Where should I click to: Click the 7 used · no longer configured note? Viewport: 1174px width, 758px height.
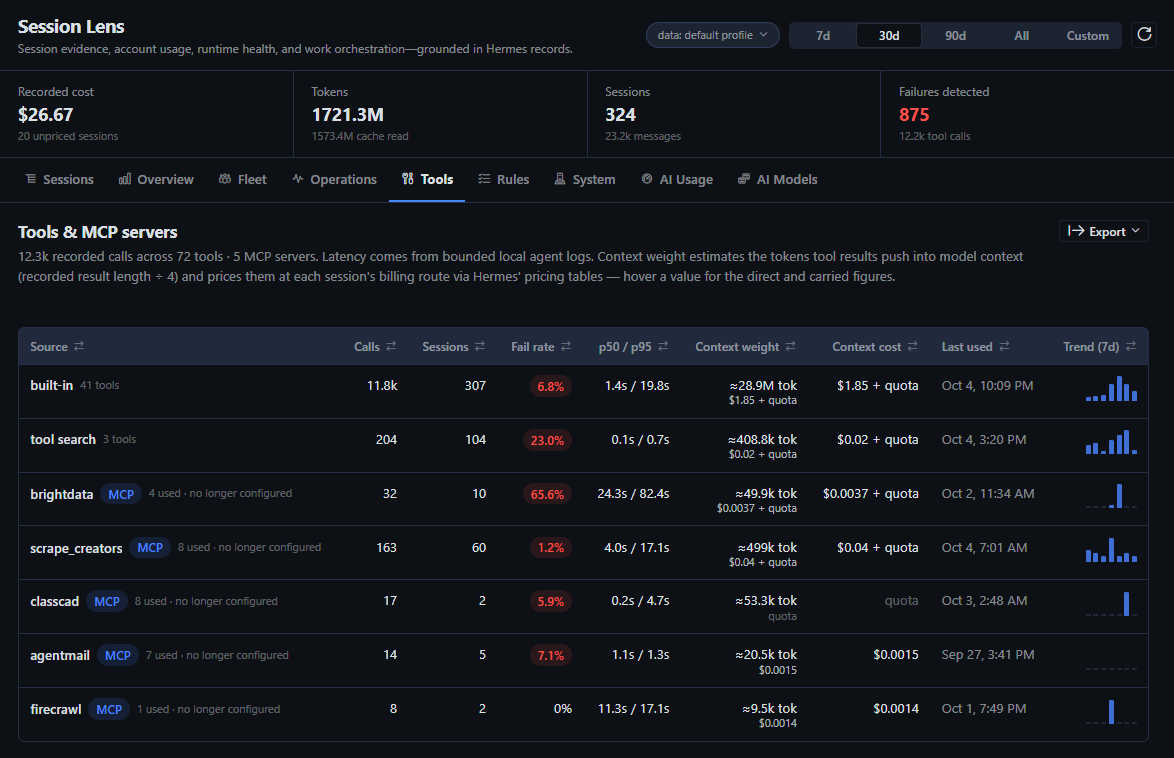(217, 655)
